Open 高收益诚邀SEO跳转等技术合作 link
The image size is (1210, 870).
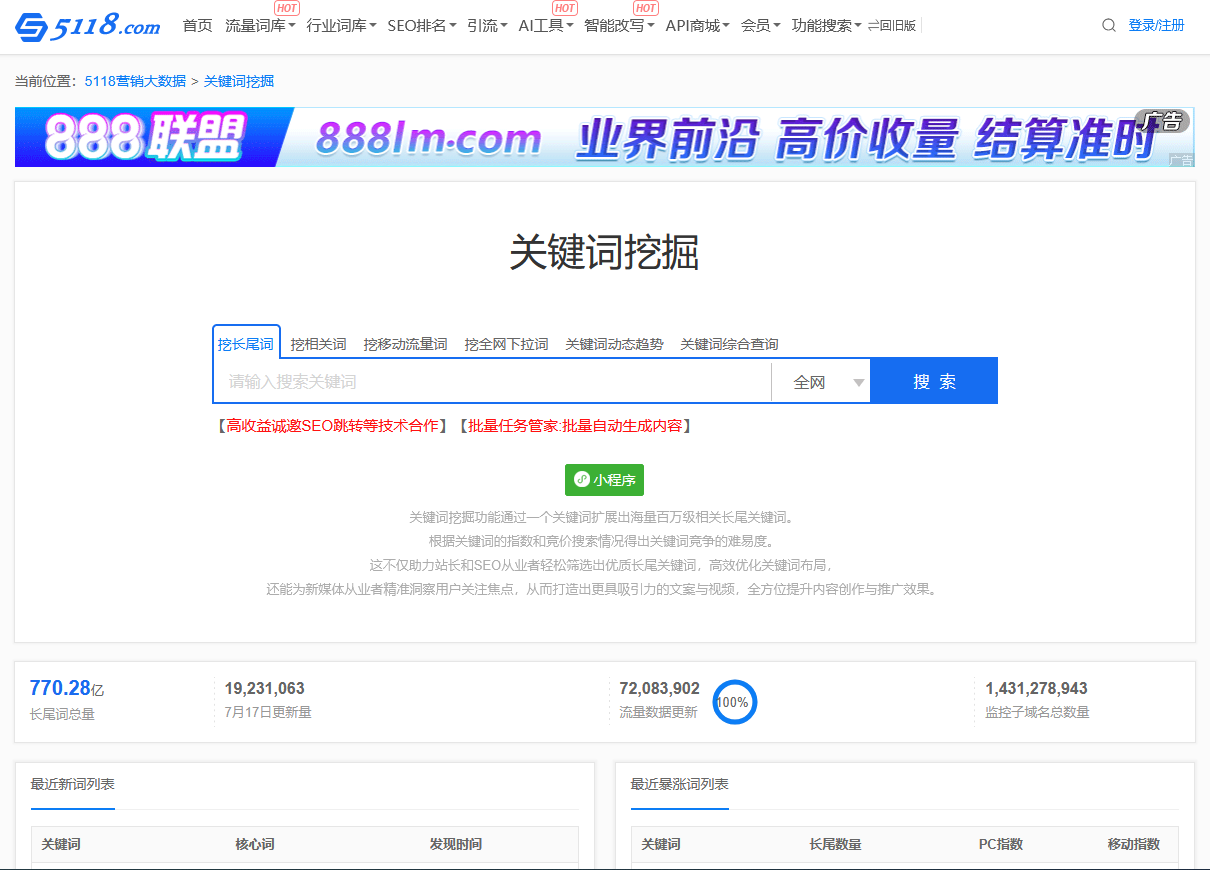332,426
